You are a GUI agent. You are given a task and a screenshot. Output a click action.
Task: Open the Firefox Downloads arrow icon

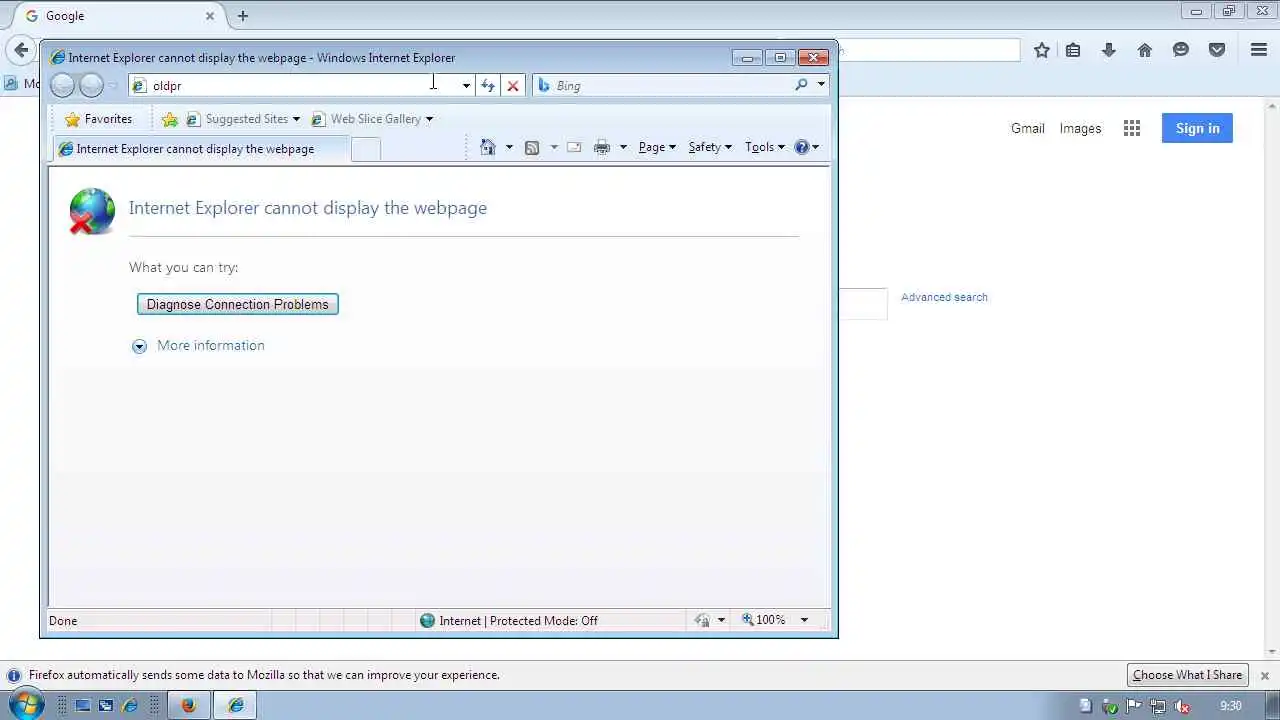pos(1109,50)
